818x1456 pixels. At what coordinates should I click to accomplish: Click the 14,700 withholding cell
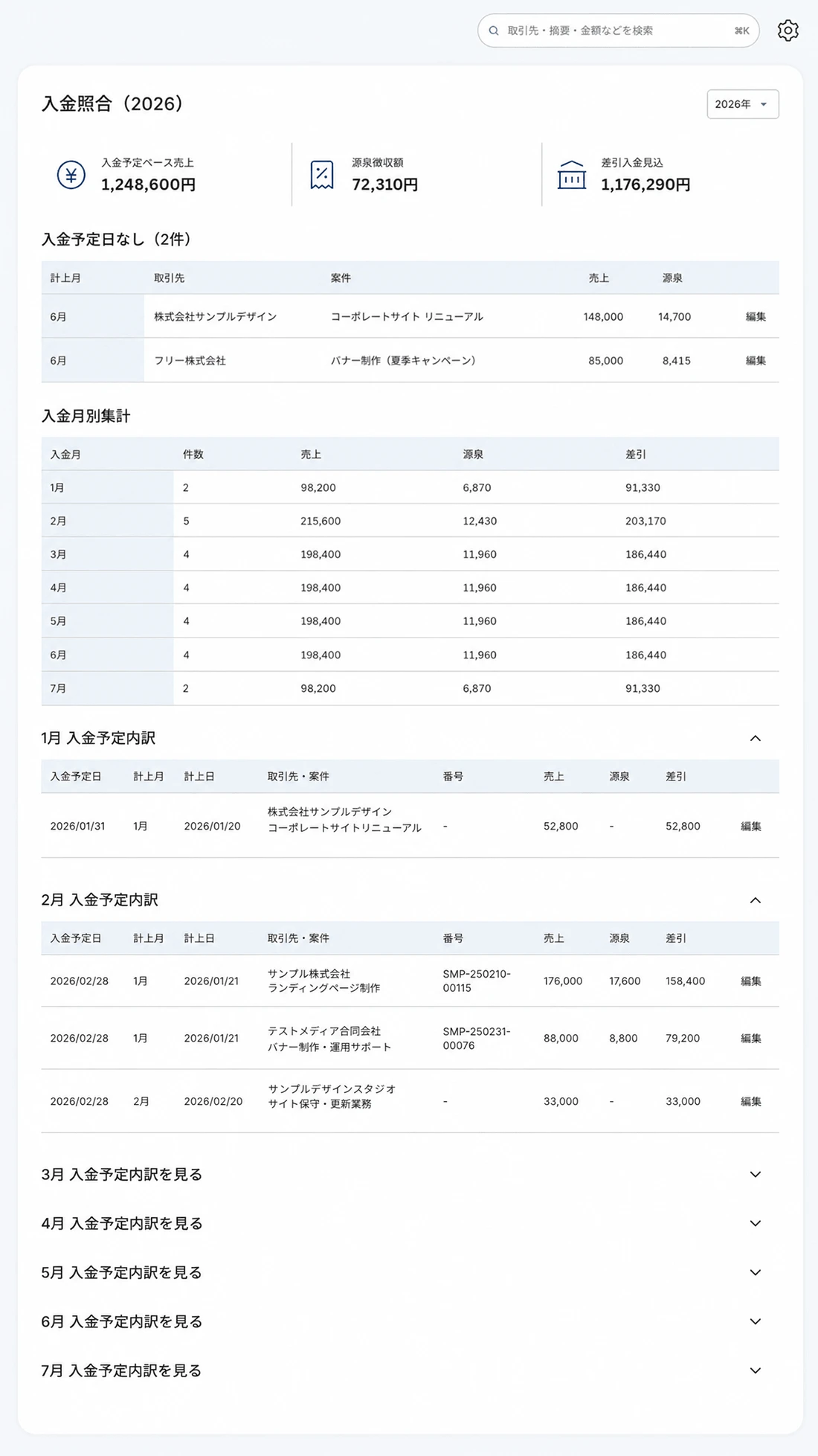tap(674, 316)
